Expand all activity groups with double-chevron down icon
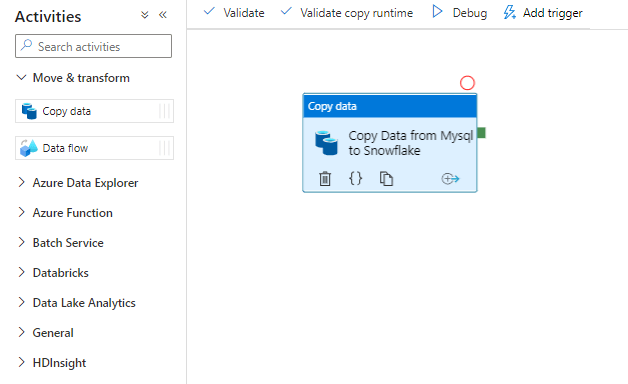 [145, 15]
